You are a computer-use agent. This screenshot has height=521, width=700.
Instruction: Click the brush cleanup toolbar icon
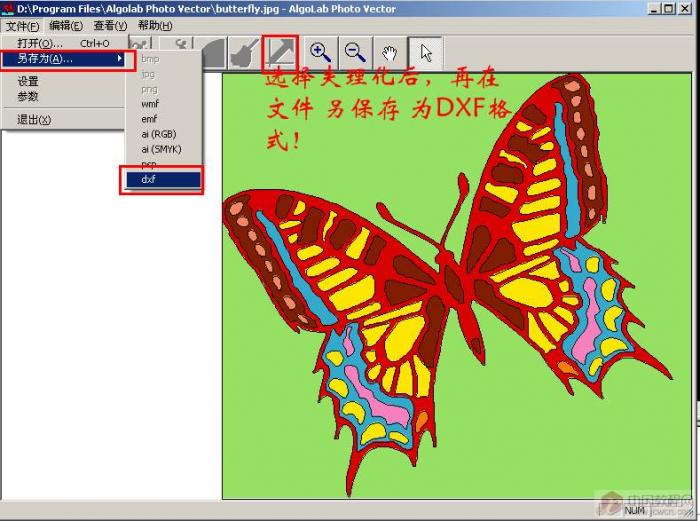click(x=245, y=54)
